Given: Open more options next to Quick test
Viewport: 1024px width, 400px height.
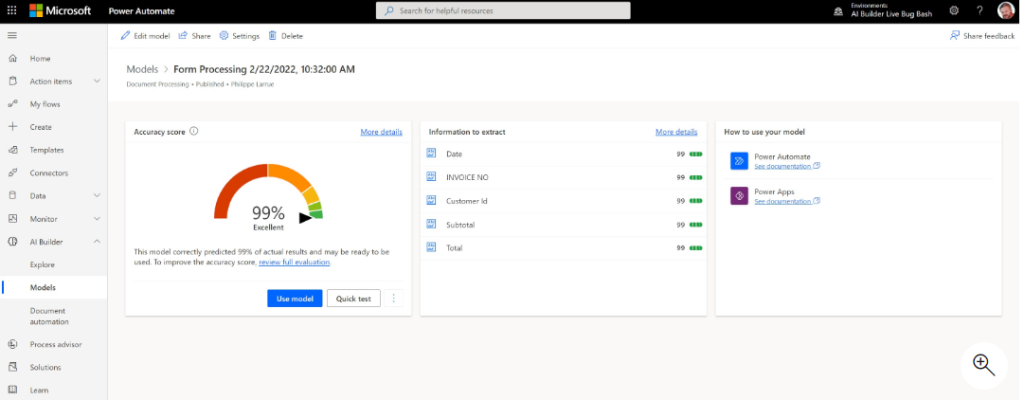Looking at the screenshot, I should (393, 298).
